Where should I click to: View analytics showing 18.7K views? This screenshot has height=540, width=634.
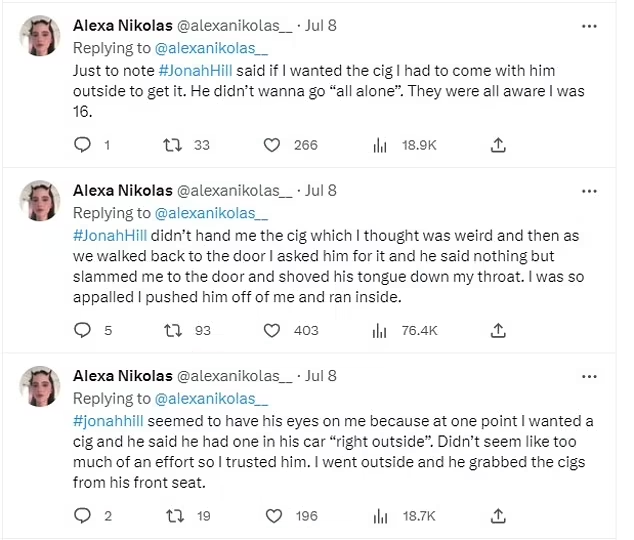point(380,516)
